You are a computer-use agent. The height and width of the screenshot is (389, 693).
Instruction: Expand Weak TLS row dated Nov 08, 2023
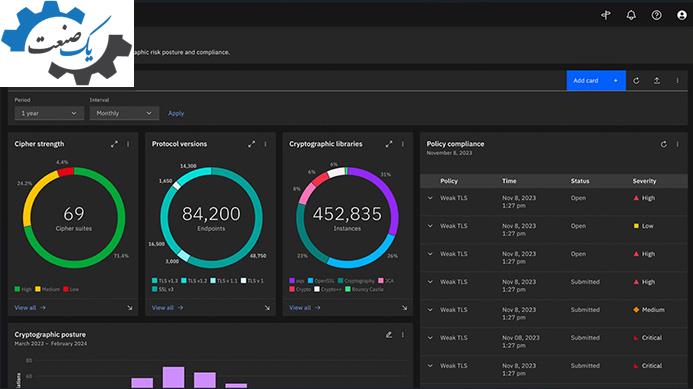[430, 338]
